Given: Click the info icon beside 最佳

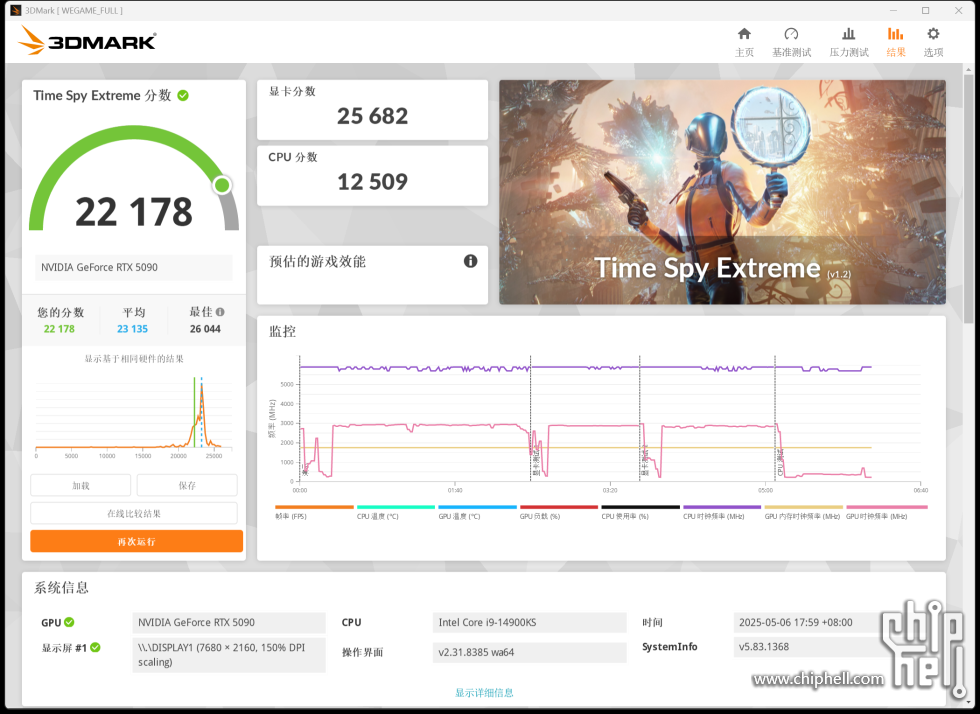Looking at the screenshot, I should point(220,311).
